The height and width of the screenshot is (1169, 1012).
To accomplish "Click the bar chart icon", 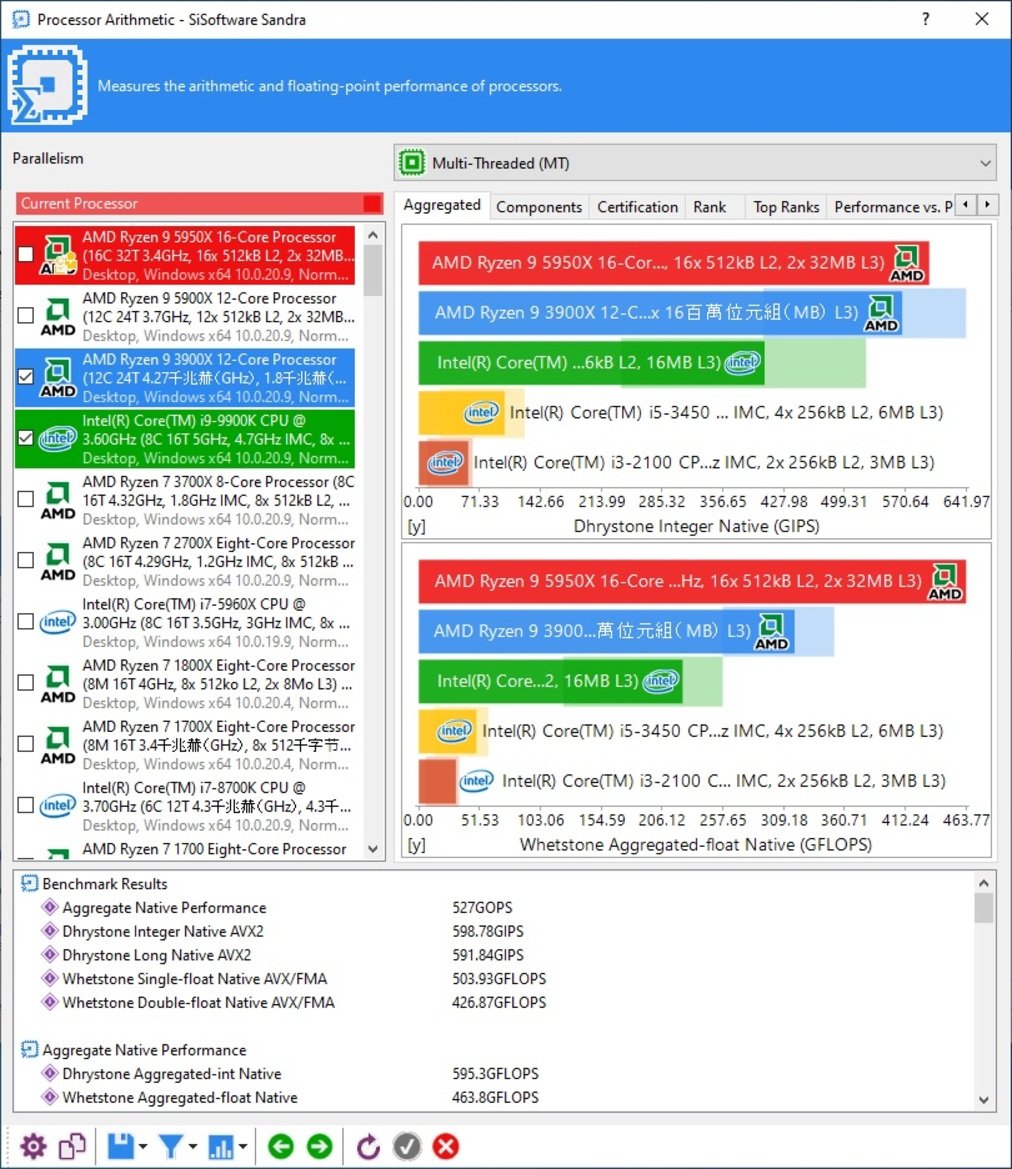I will [x=221, y=1146].
